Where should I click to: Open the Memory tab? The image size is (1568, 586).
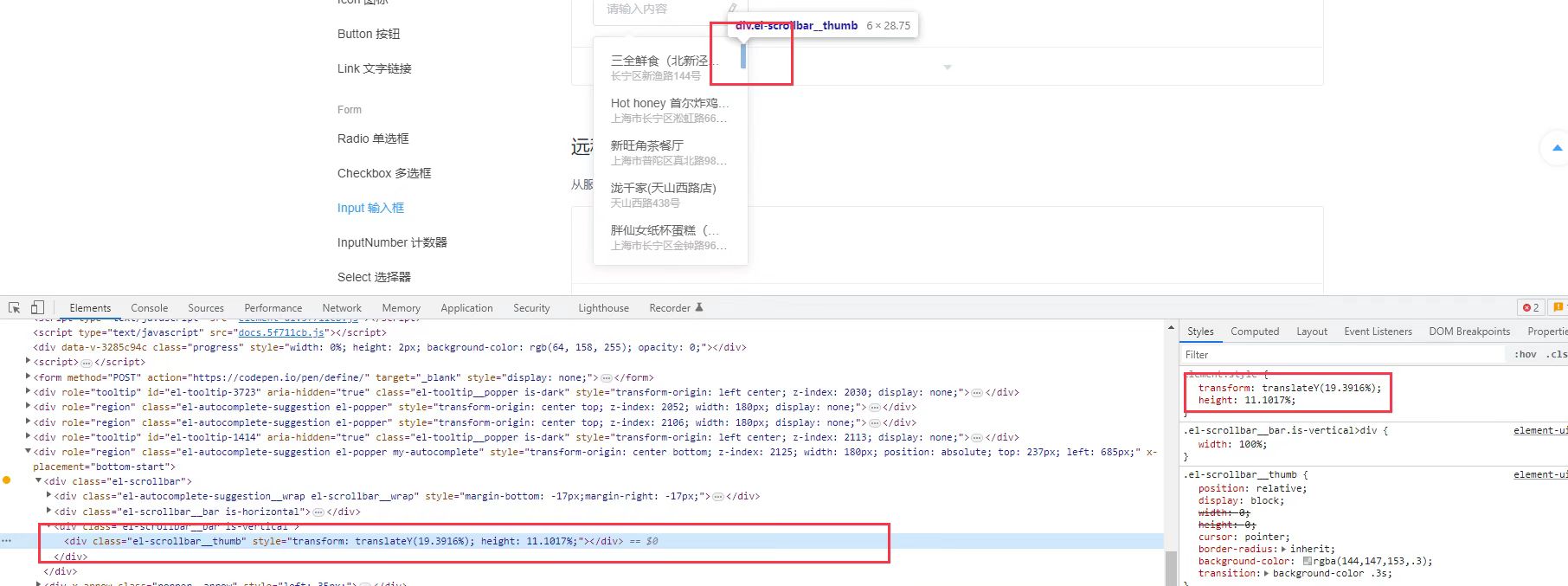pyautogui.click(x=401, y=308)
